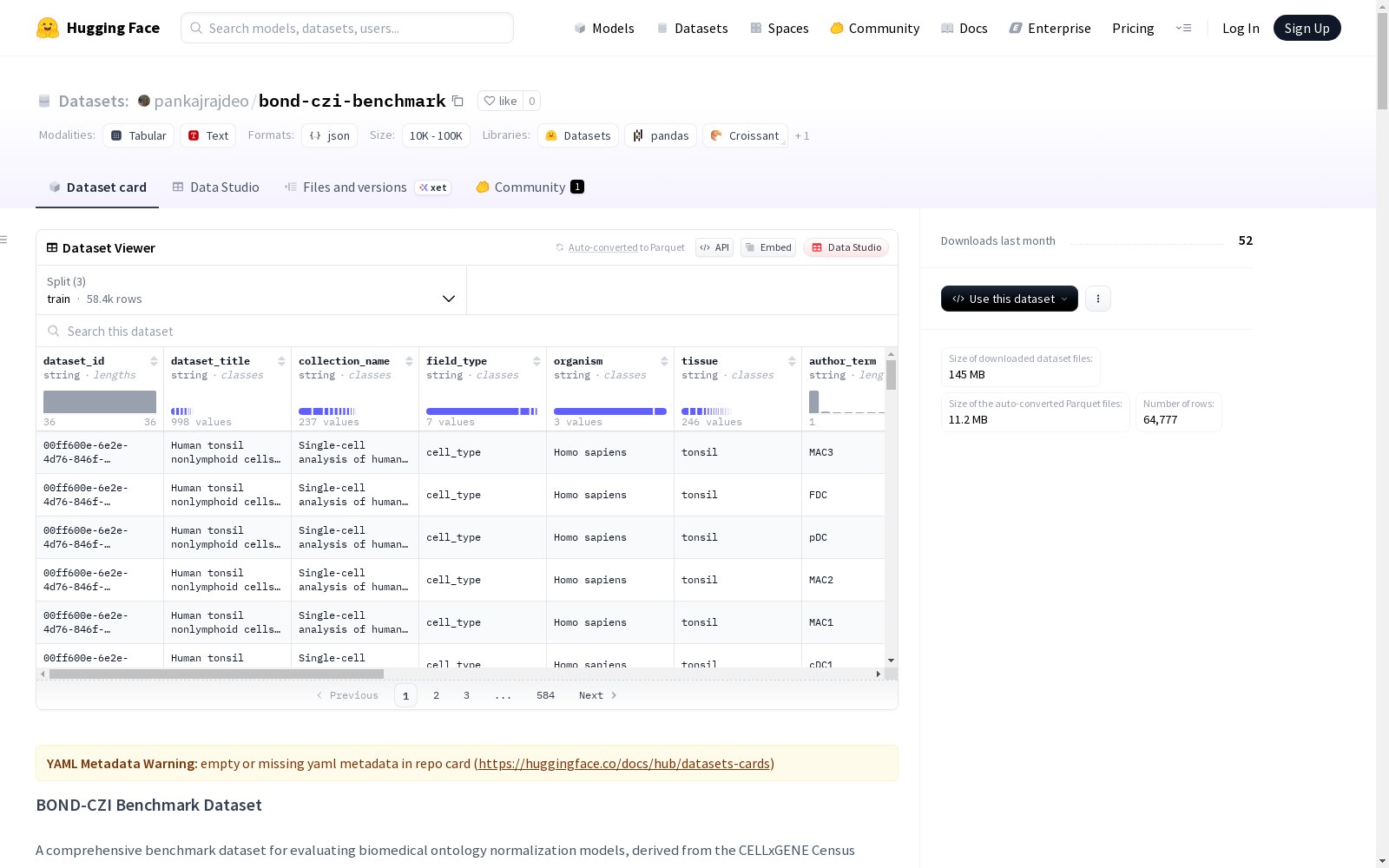Click the table horizontal scrollbar thumb
This screenshot has width=1389, height=868.
216,674
